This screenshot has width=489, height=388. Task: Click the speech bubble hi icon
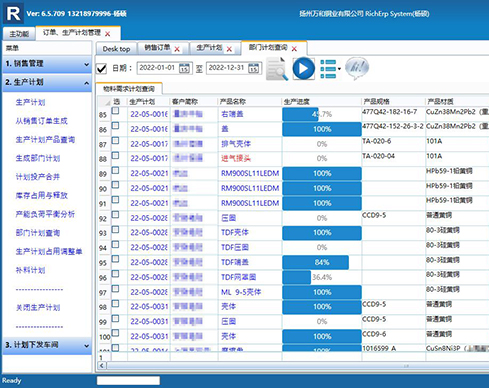(357, 68)
